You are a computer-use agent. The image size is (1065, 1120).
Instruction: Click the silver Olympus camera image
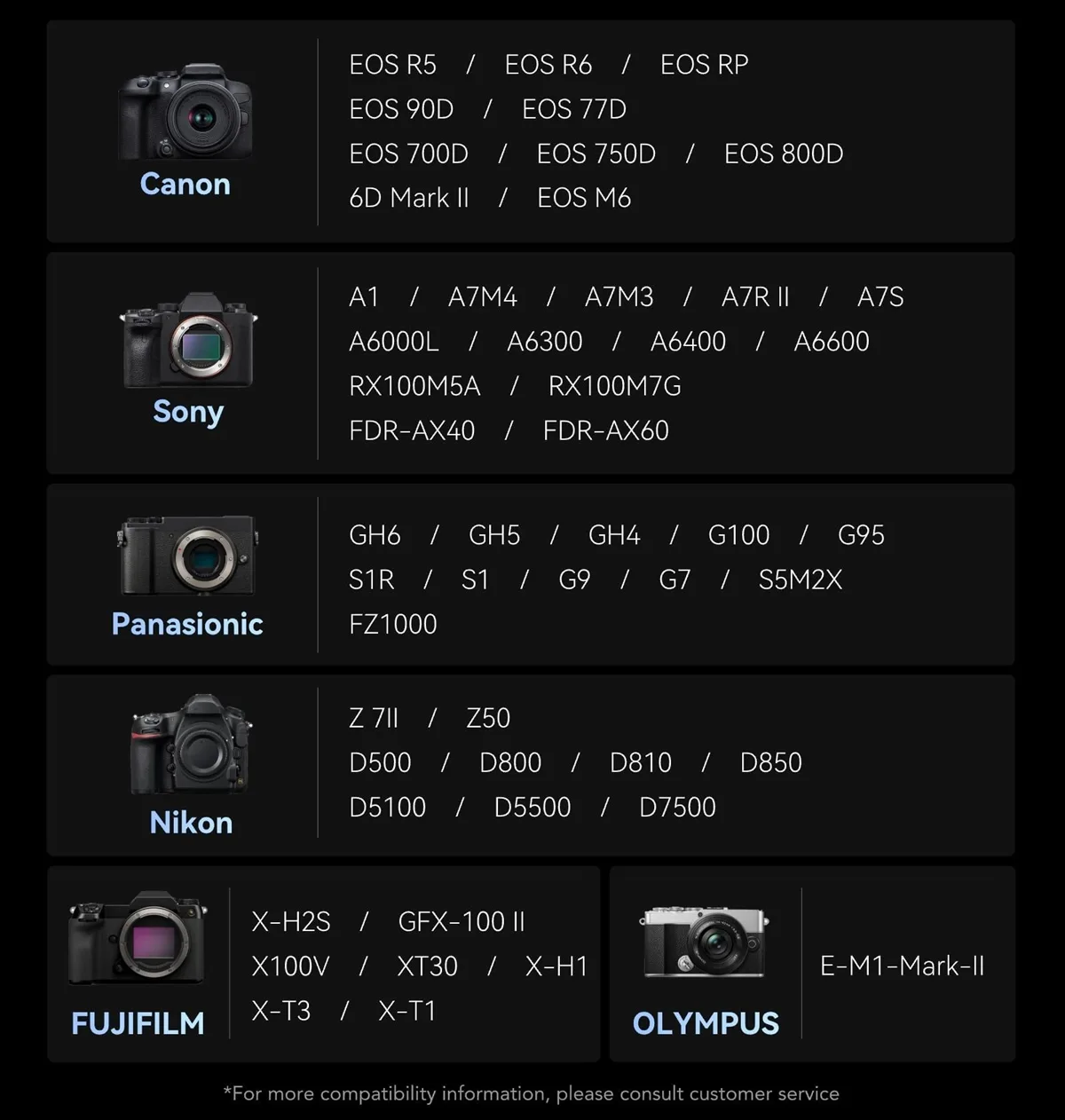[705, 943]
